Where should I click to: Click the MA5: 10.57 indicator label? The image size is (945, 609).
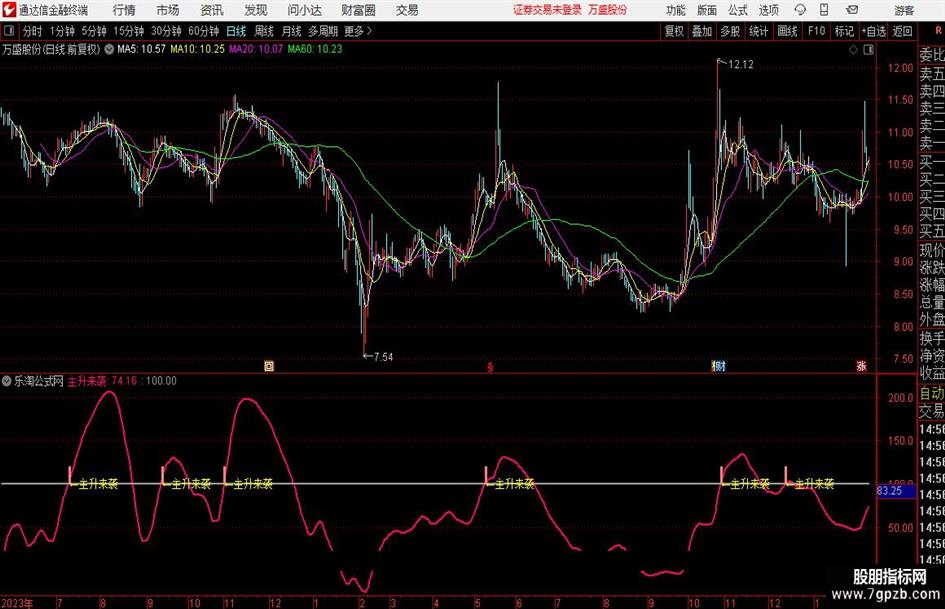pyautogui.click(x=141, y=49)
